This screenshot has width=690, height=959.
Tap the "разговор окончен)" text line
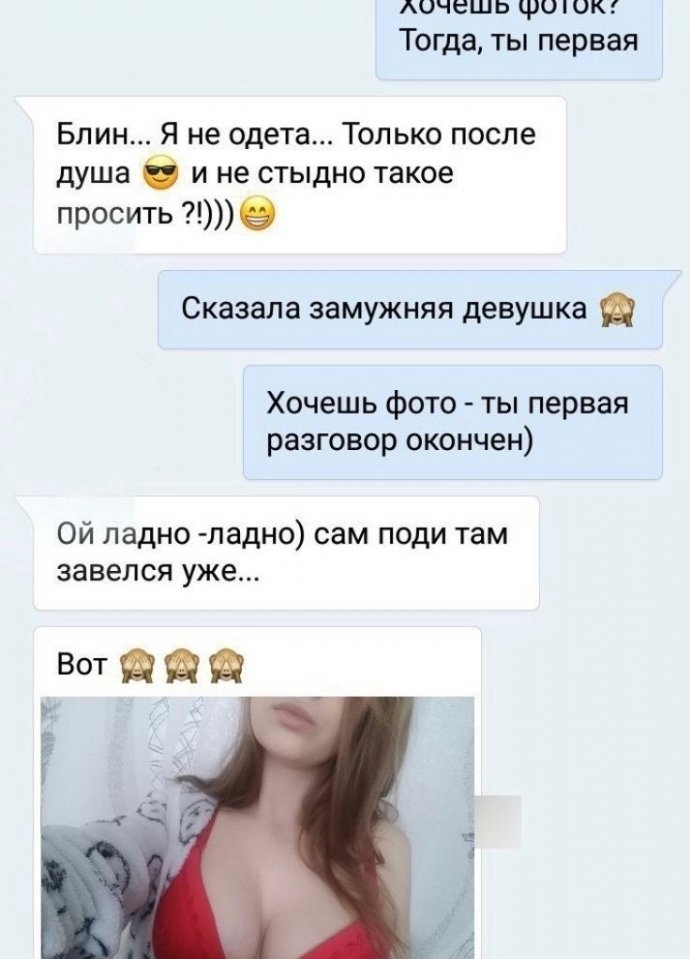coord(400,442)
